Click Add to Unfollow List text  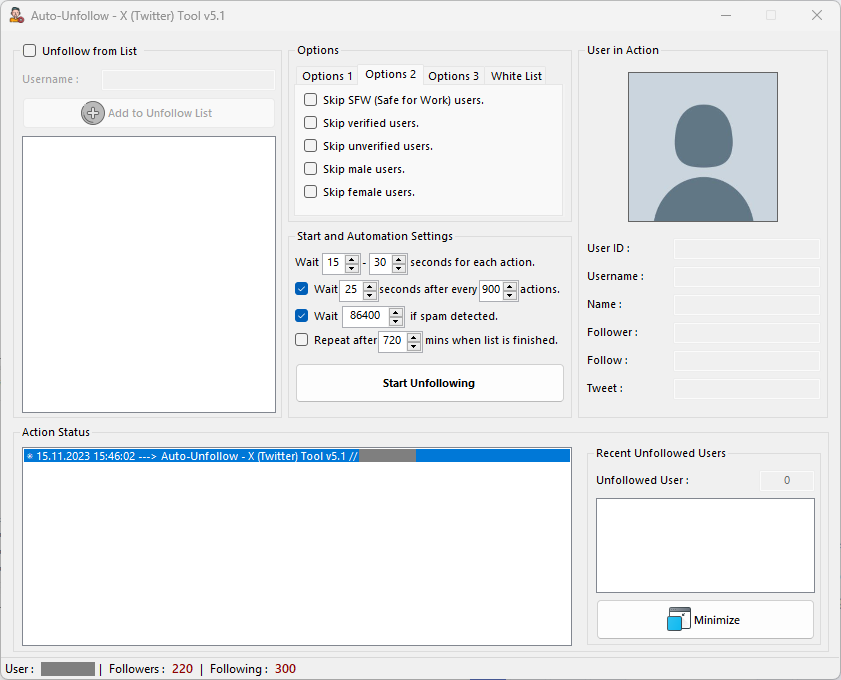[x=160, y=113]
